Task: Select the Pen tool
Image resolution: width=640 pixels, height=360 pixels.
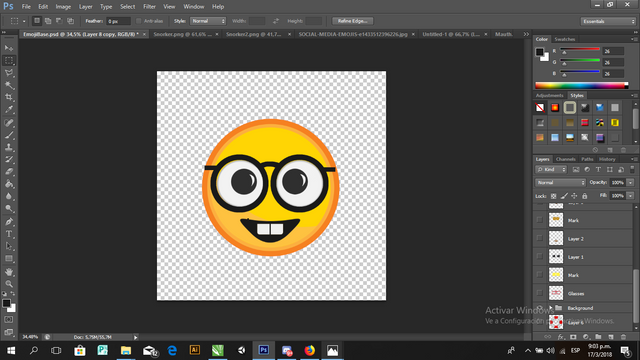Action: [x=9, y=222]
